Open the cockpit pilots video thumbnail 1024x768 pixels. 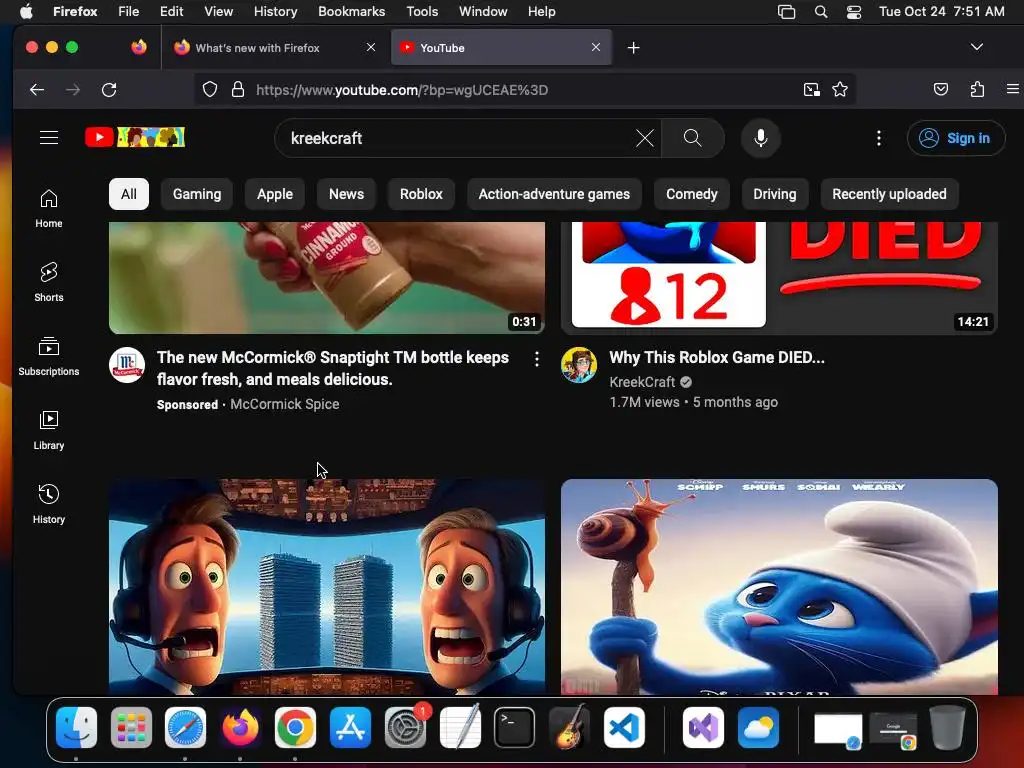point(327,586)
